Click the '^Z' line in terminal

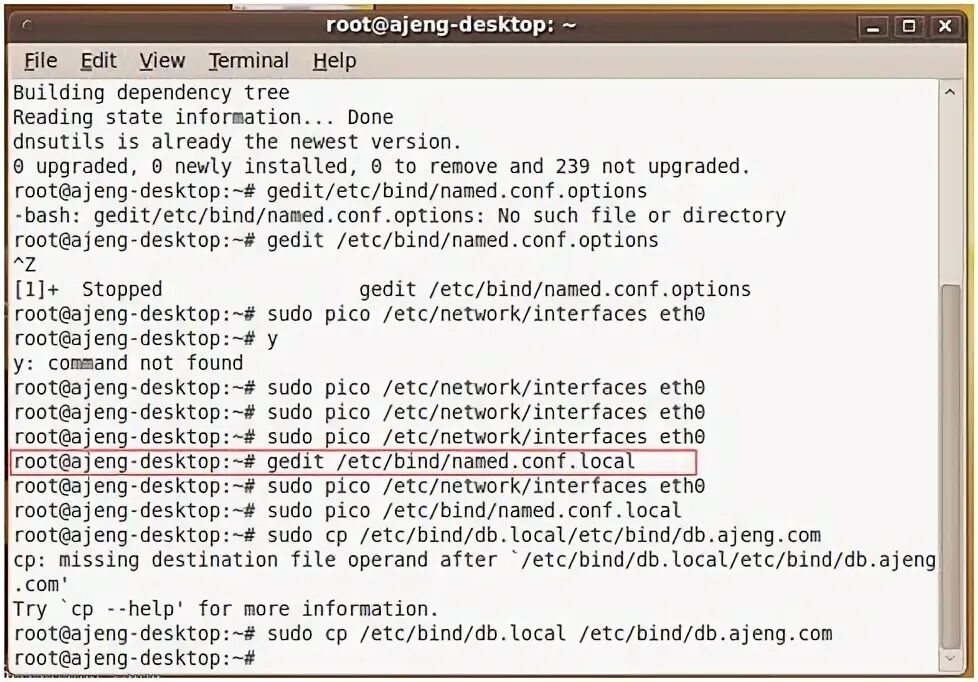tap(24, 265)
